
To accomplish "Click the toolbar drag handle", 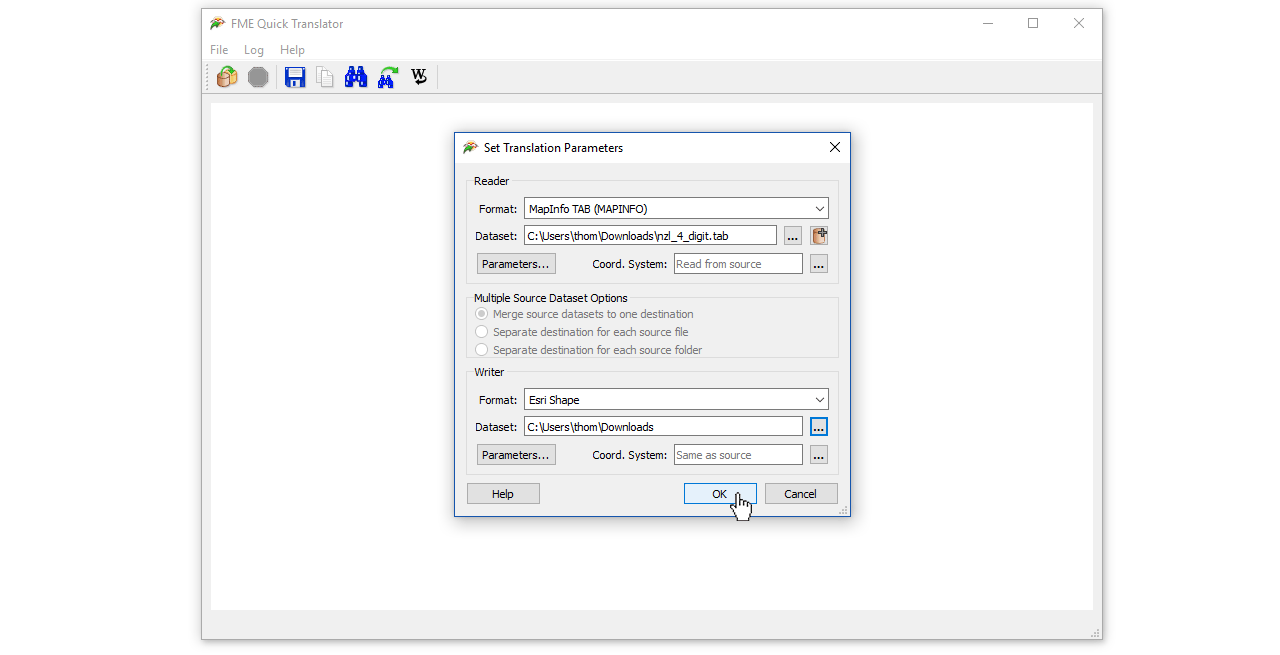I will [208, 77].
